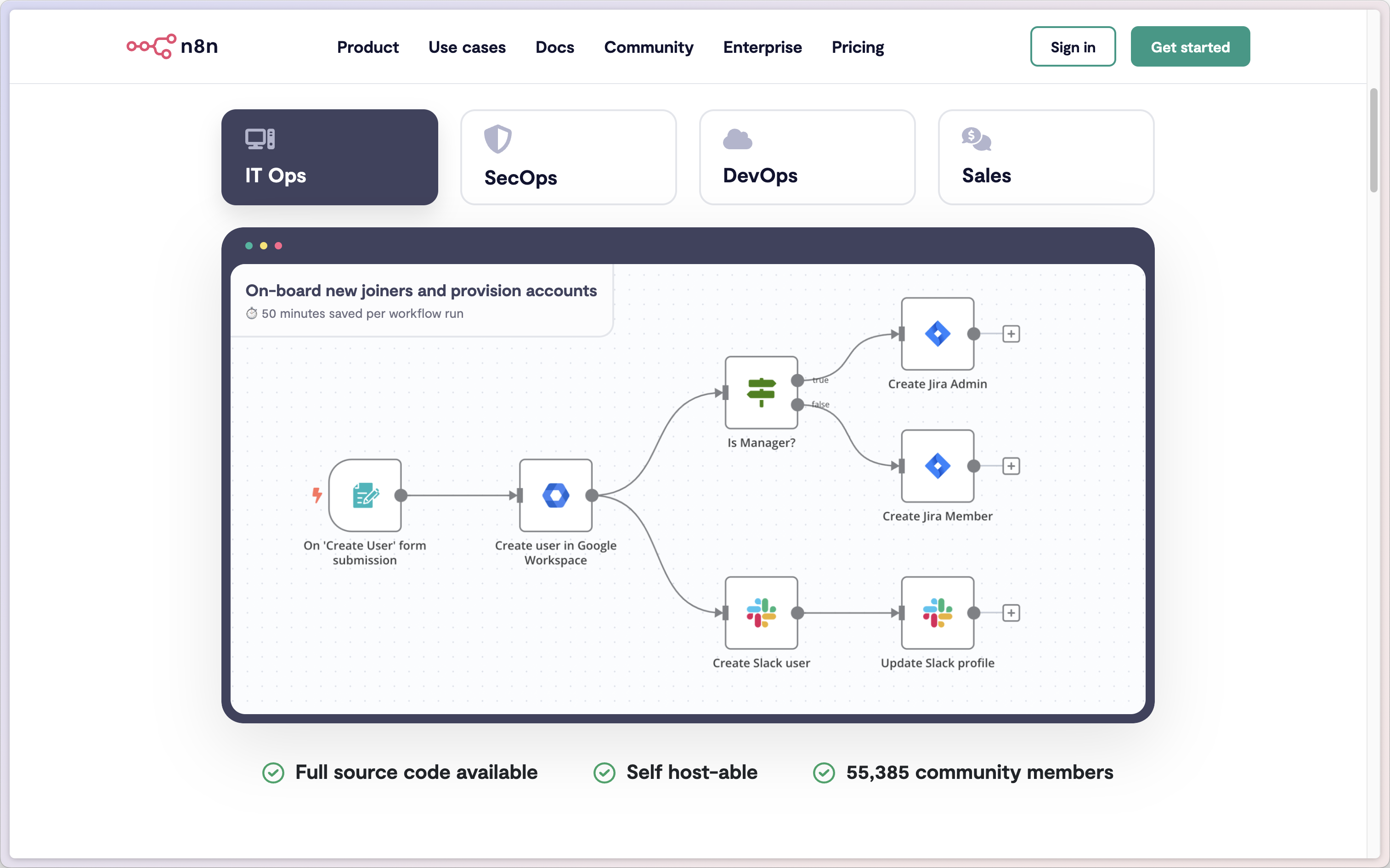Click plus after Create Jira Member

1011,466
